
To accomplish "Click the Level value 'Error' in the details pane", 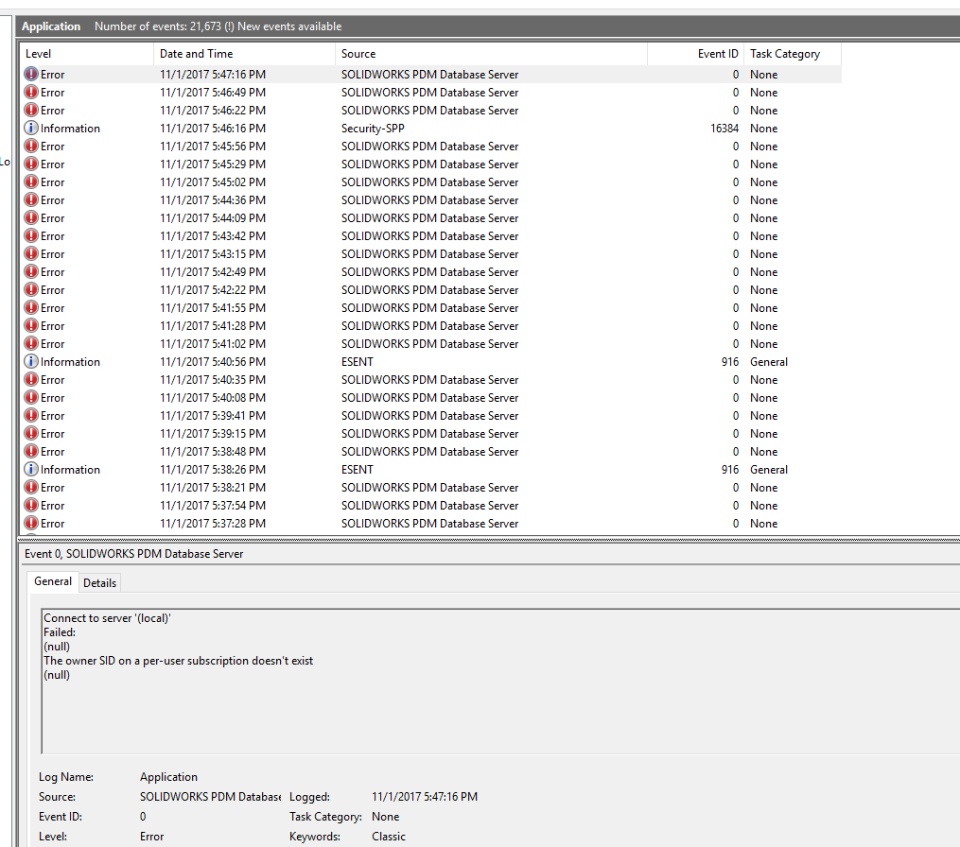I will coord(152,837).
